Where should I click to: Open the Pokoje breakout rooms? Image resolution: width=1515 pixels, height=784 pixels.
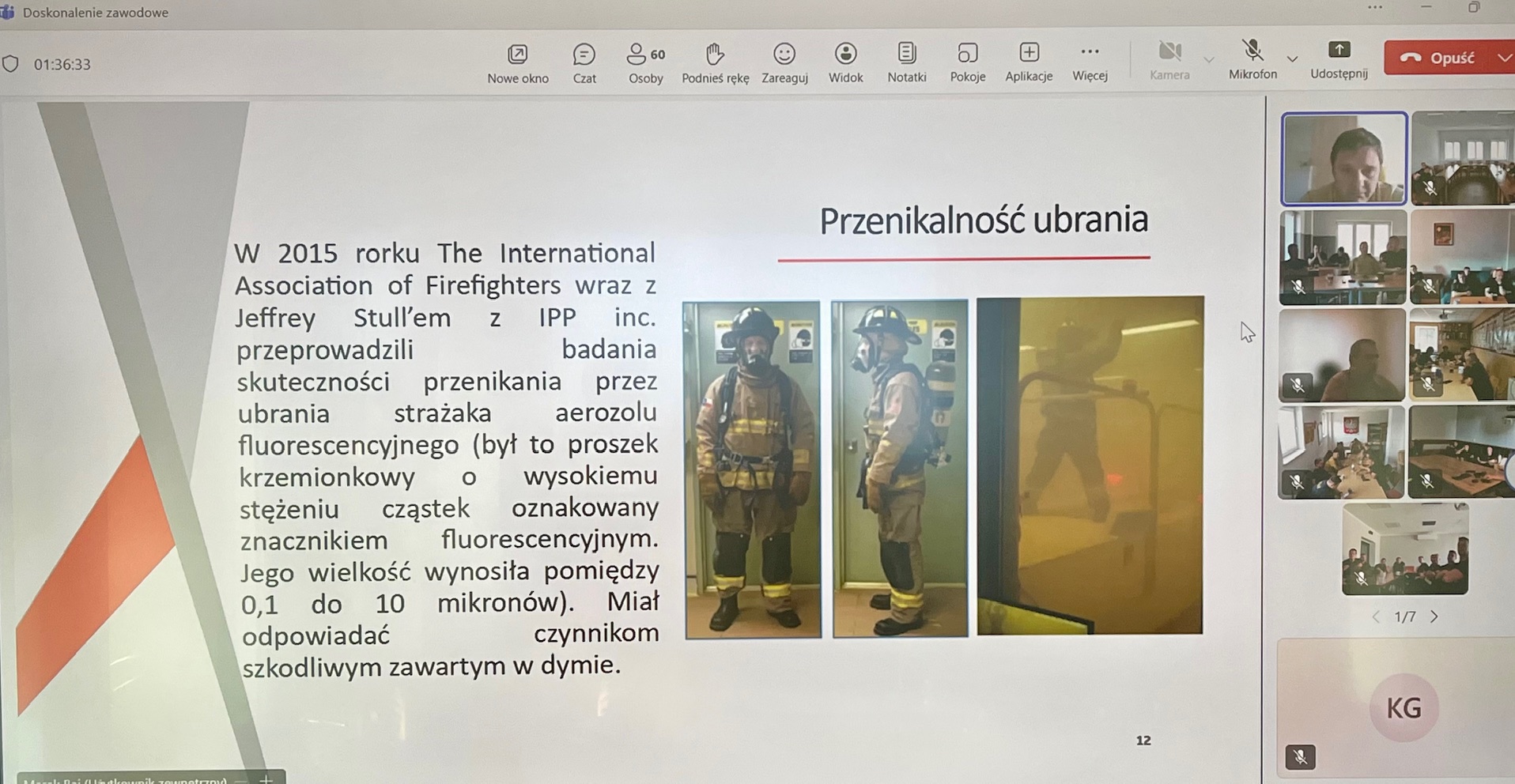[967, 62]
